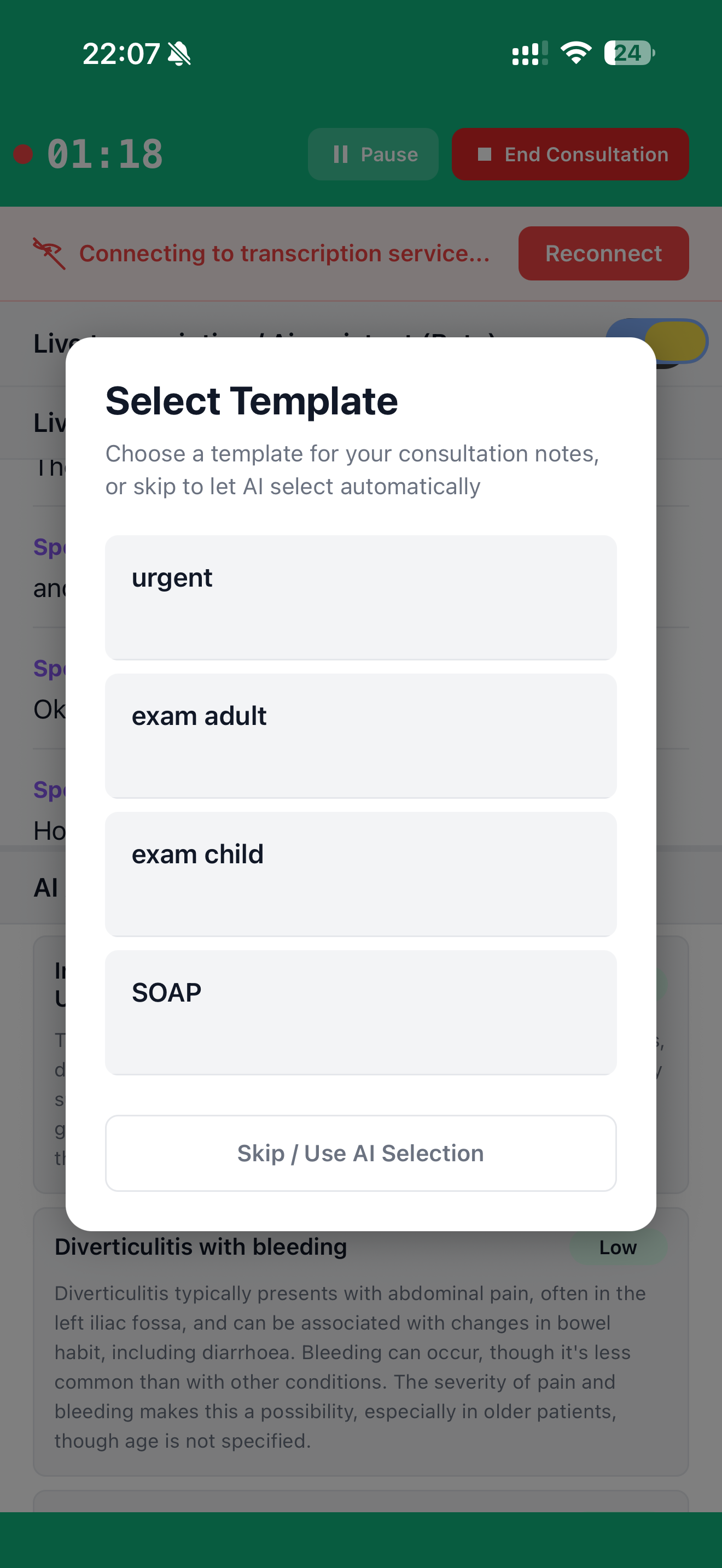Tap the Wi-Fi status icon
The image size is (722, 1568).
pyautogui.click(x=575, y=53)
